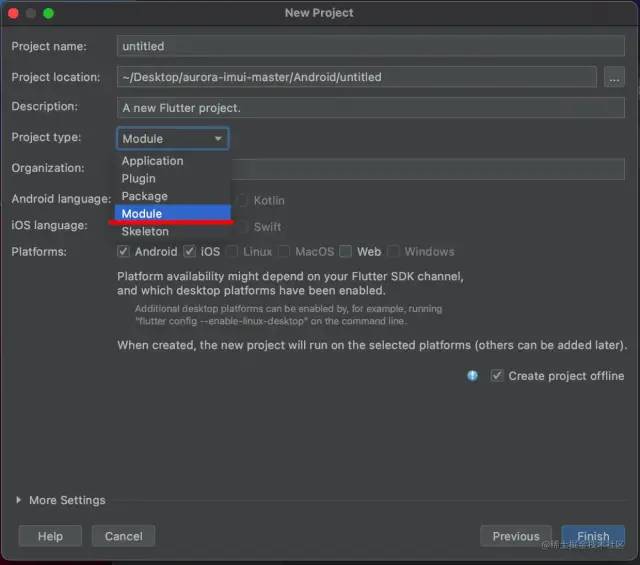Enable the Linux platform checkbox
Image resolution: width=640 pixels, height=565 pixels.
pos(232,251)
